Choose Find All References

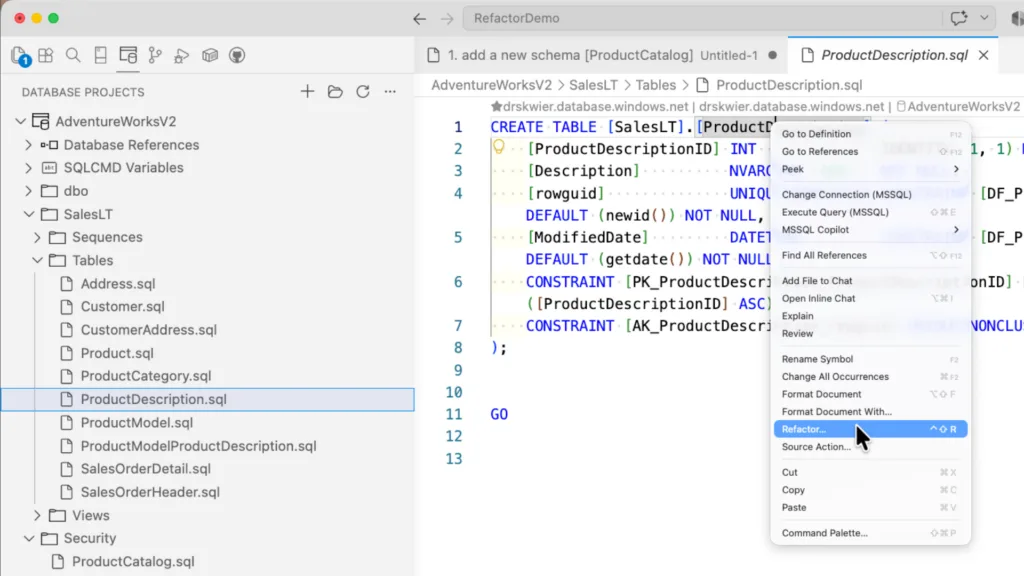[871, 255]
